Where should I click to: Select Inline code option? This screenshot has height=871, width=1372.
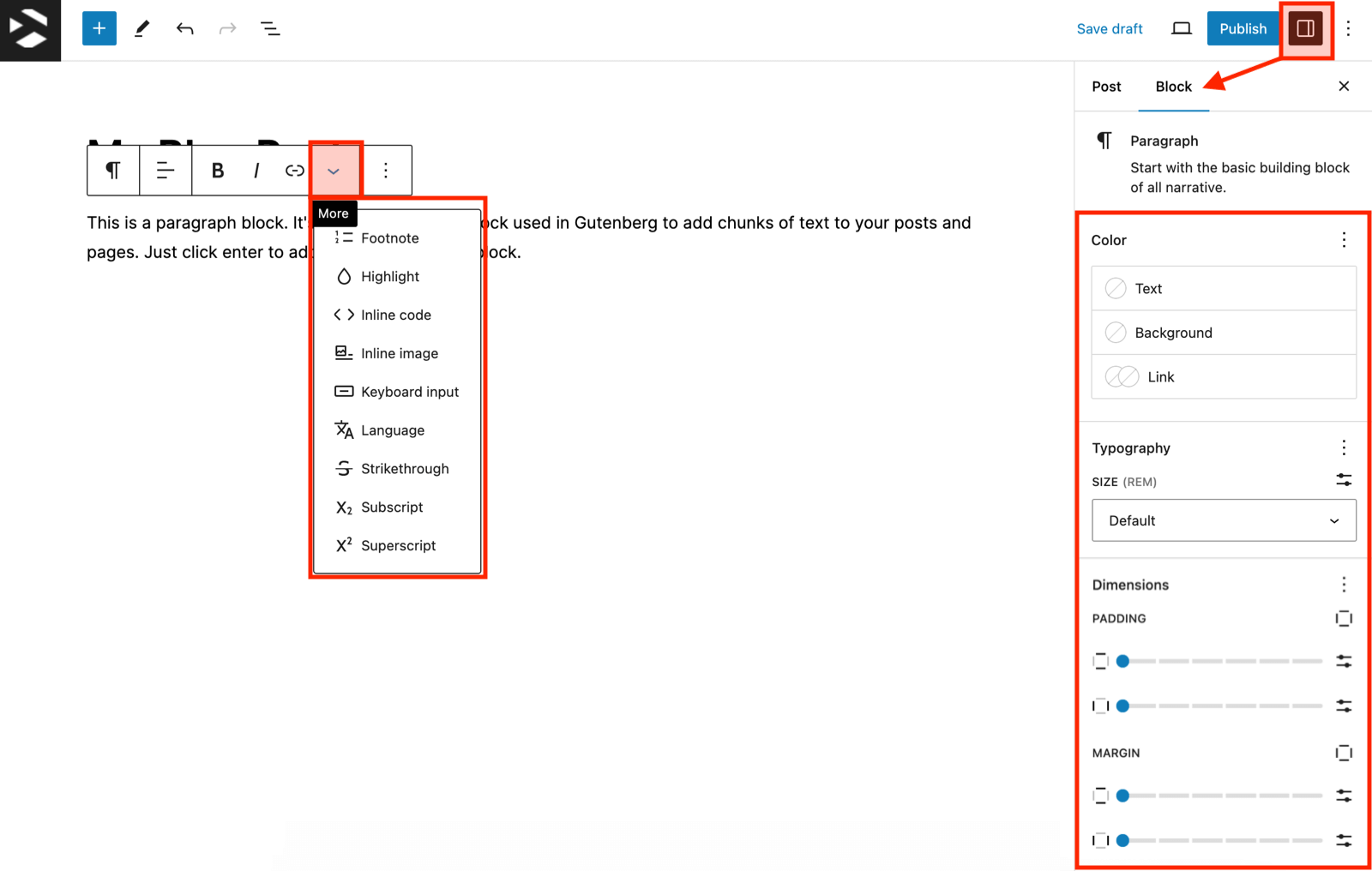point(397,315)
